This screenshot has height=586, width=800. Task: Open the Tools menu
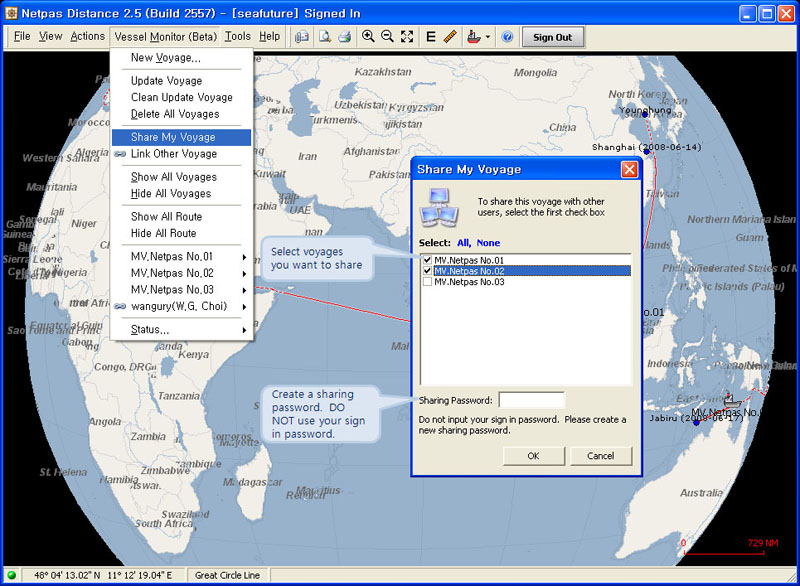[238, 36]
